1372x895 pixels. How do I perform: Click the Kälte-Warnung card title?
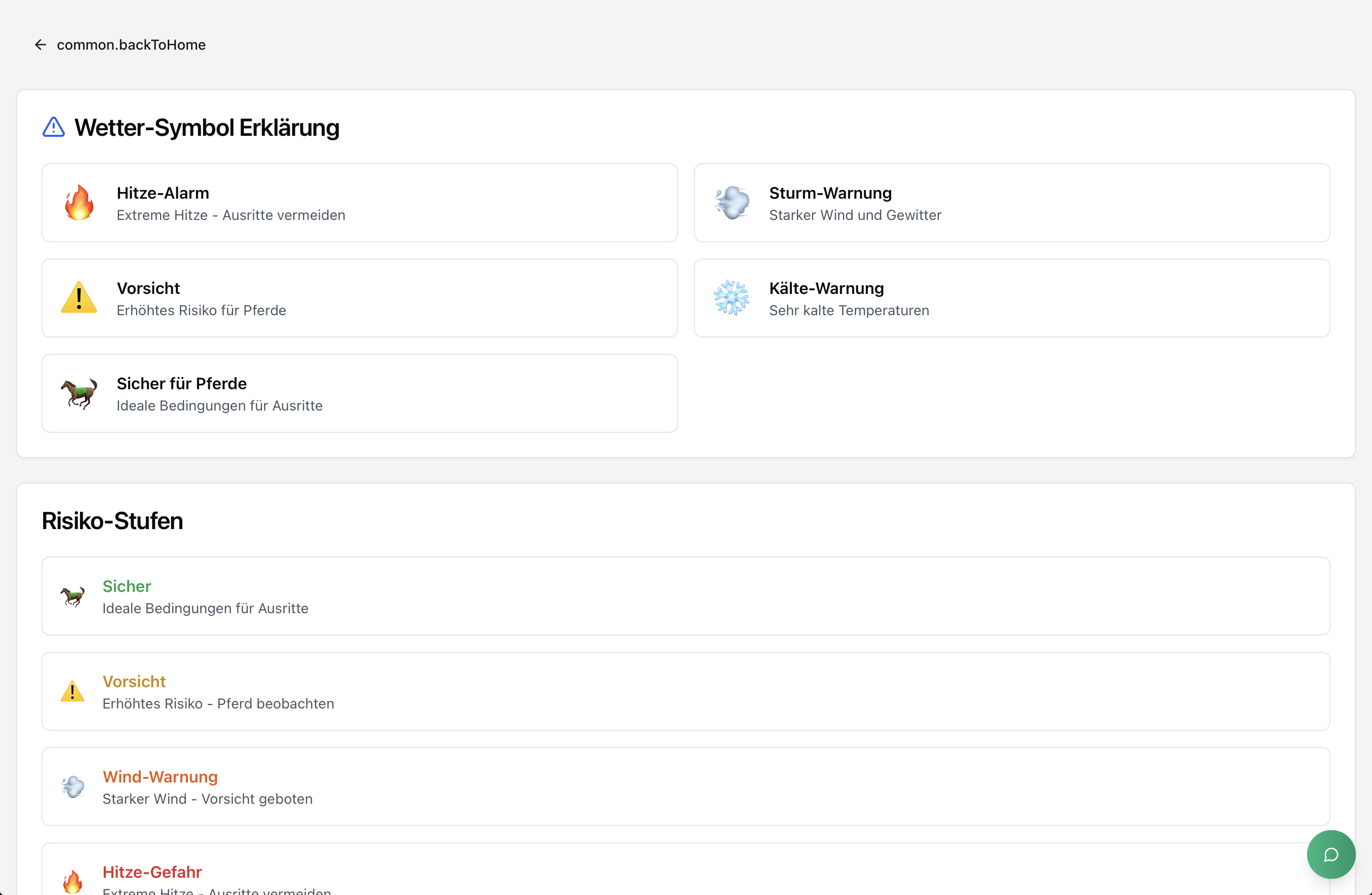826,288
